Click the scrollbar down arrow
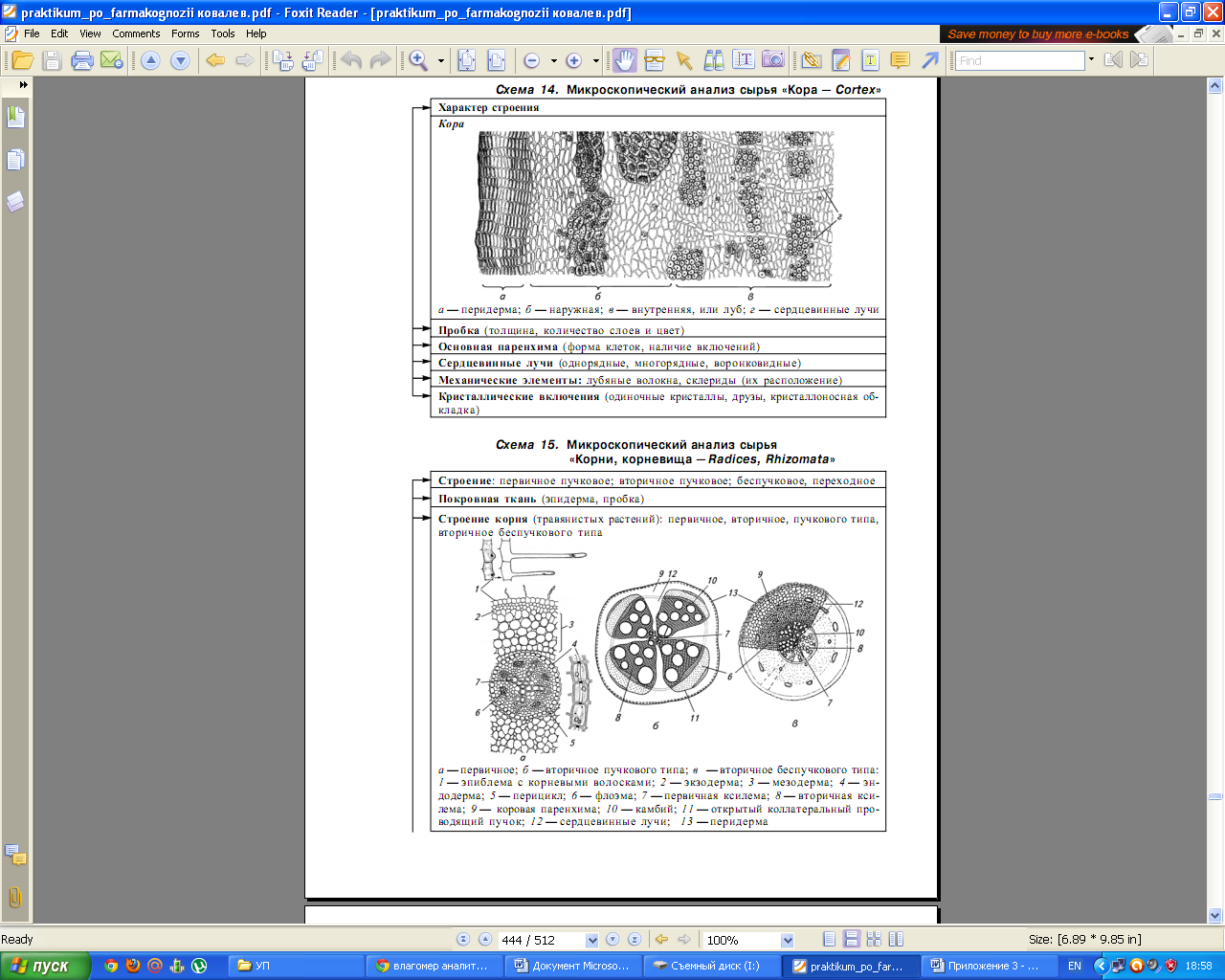The width and height of the screenshot is (1225, 980). coord(1215,915)
